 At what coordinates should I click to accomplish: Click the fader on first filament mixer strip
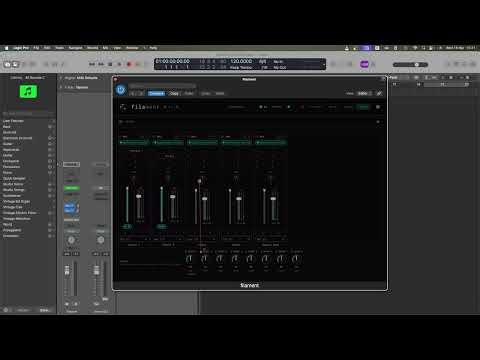pos(139,197)
